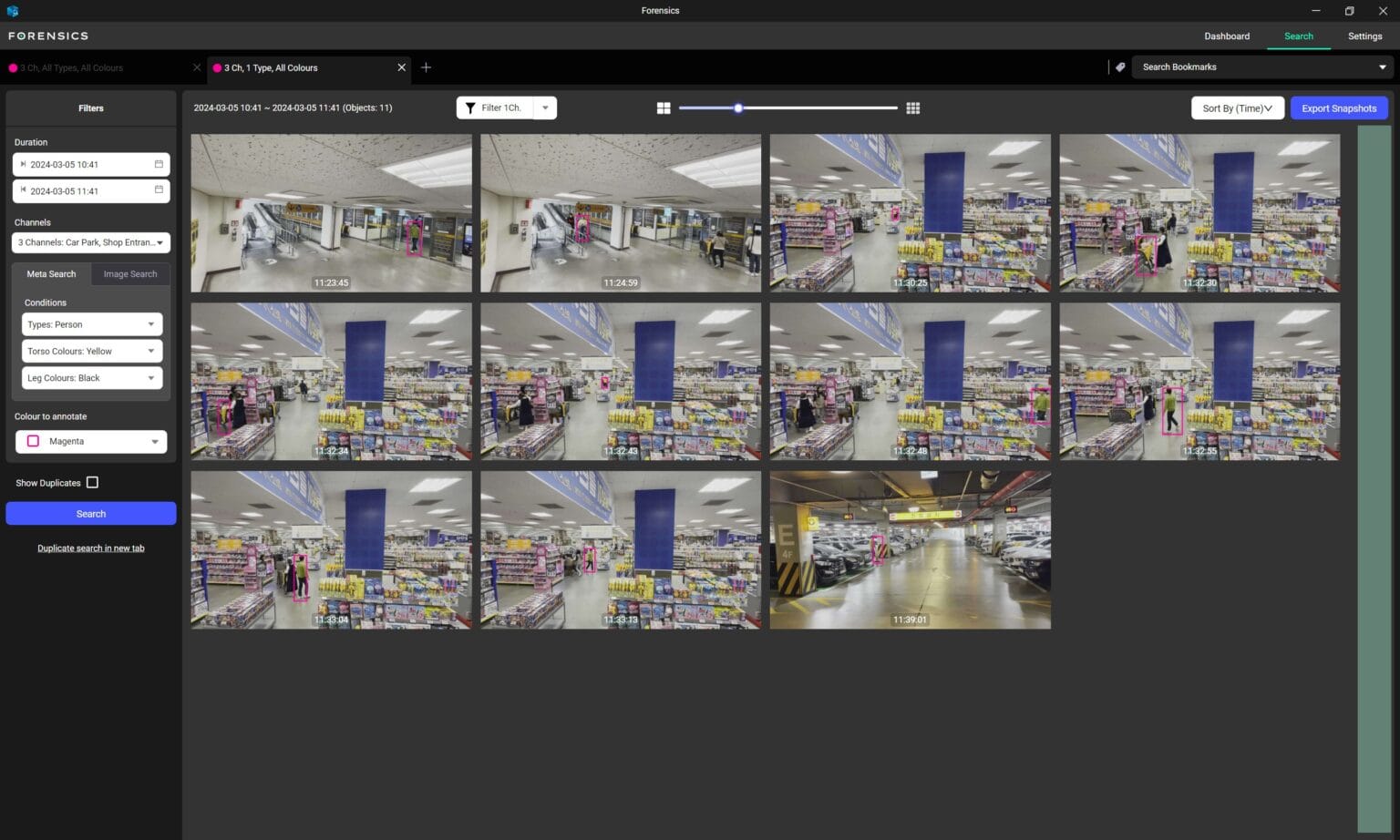1400x840 pixels.
Task: Close the '3 Ch, All Types' tab
Action: point(197,67)
